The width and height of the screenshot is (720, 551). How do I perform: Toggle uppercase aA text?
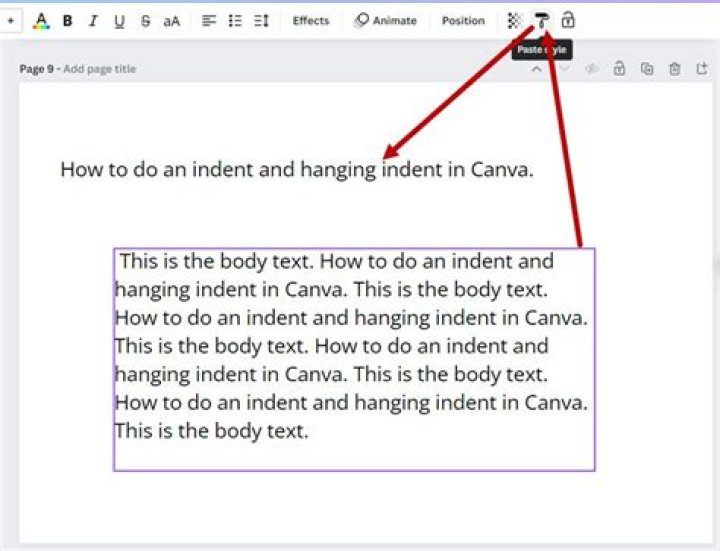172,21
